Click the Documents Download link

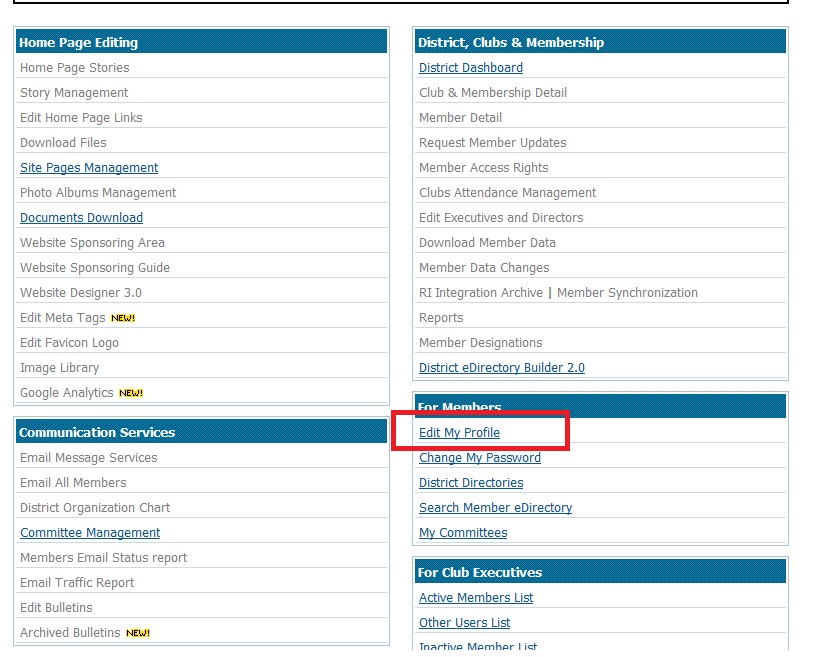(x=81, y=218)
